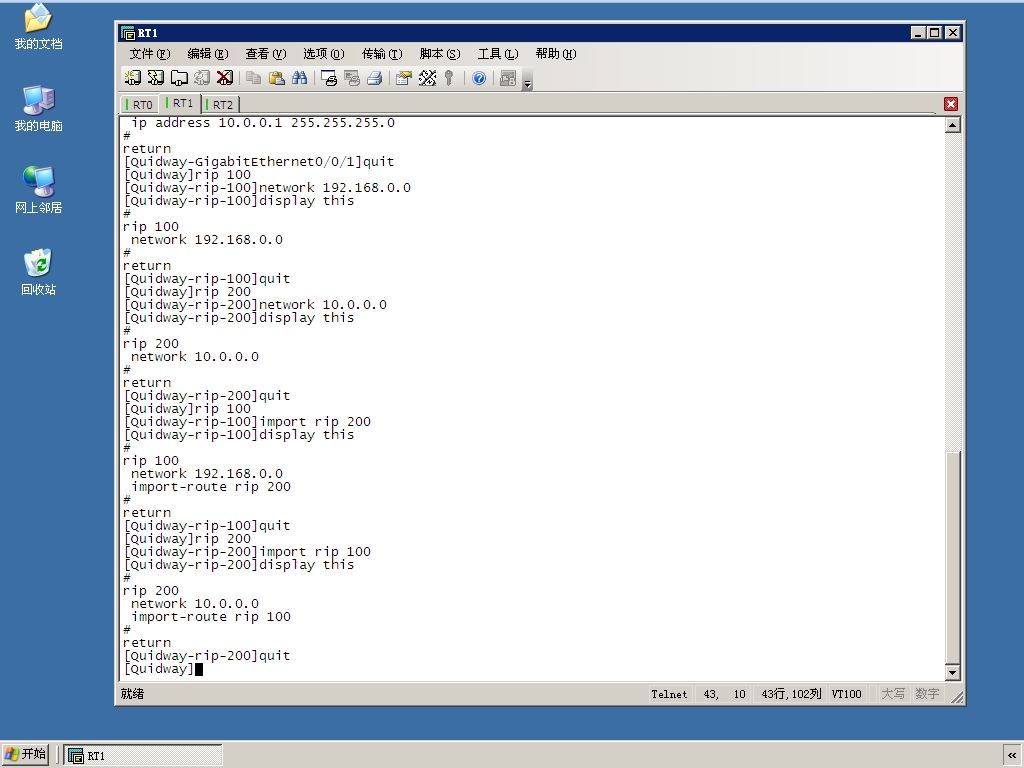Open Help with the blue question icon

[x=479, y=78]
